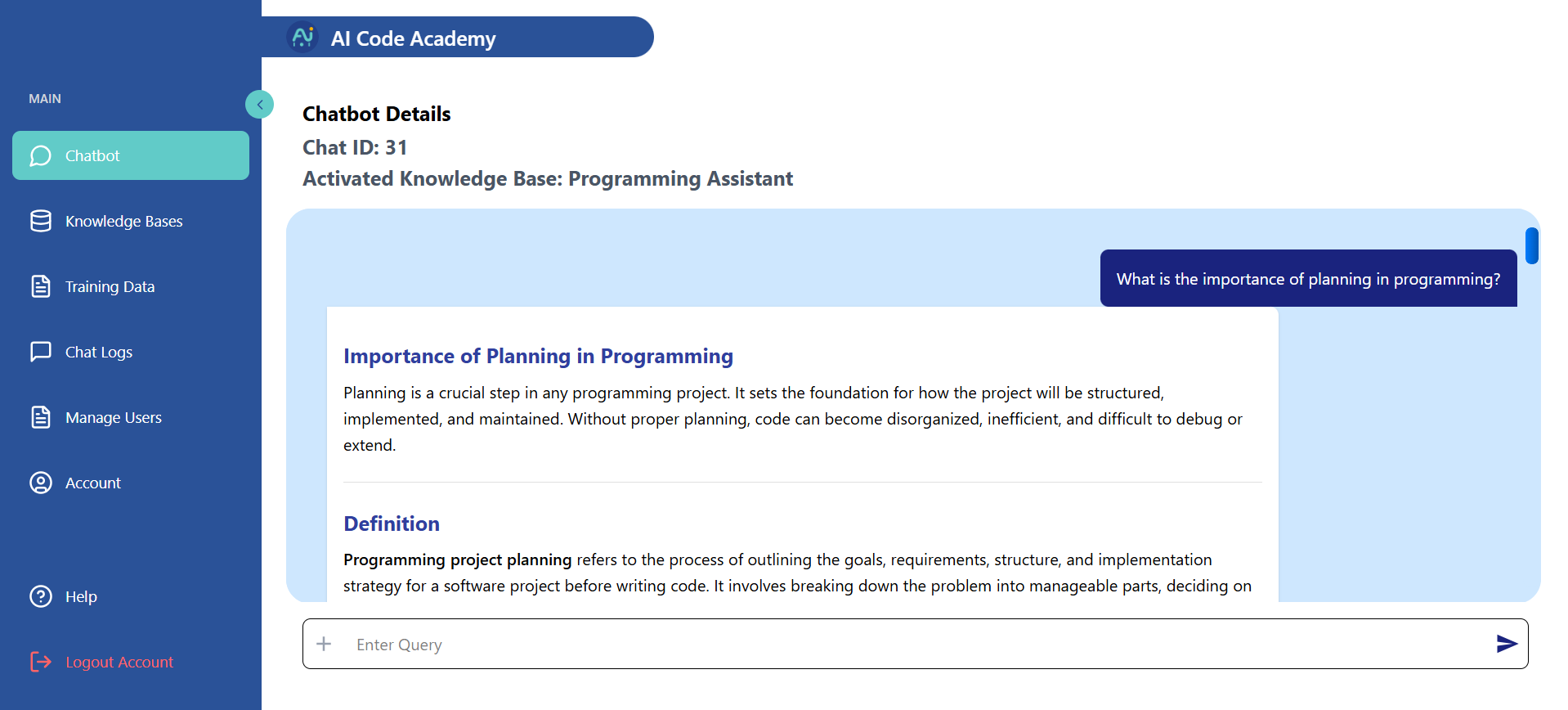Click the Logout Account exit icon
The height and width of the screenshot is (710, 1568).
click(x=40, y=662)
